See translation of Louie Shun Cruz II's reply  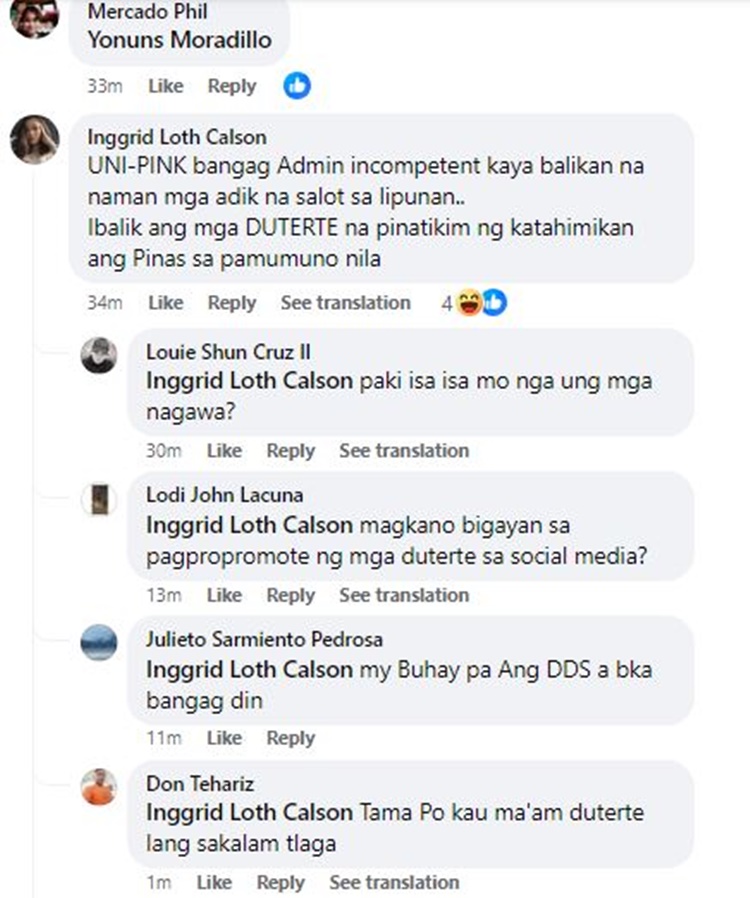pos(404,450)
